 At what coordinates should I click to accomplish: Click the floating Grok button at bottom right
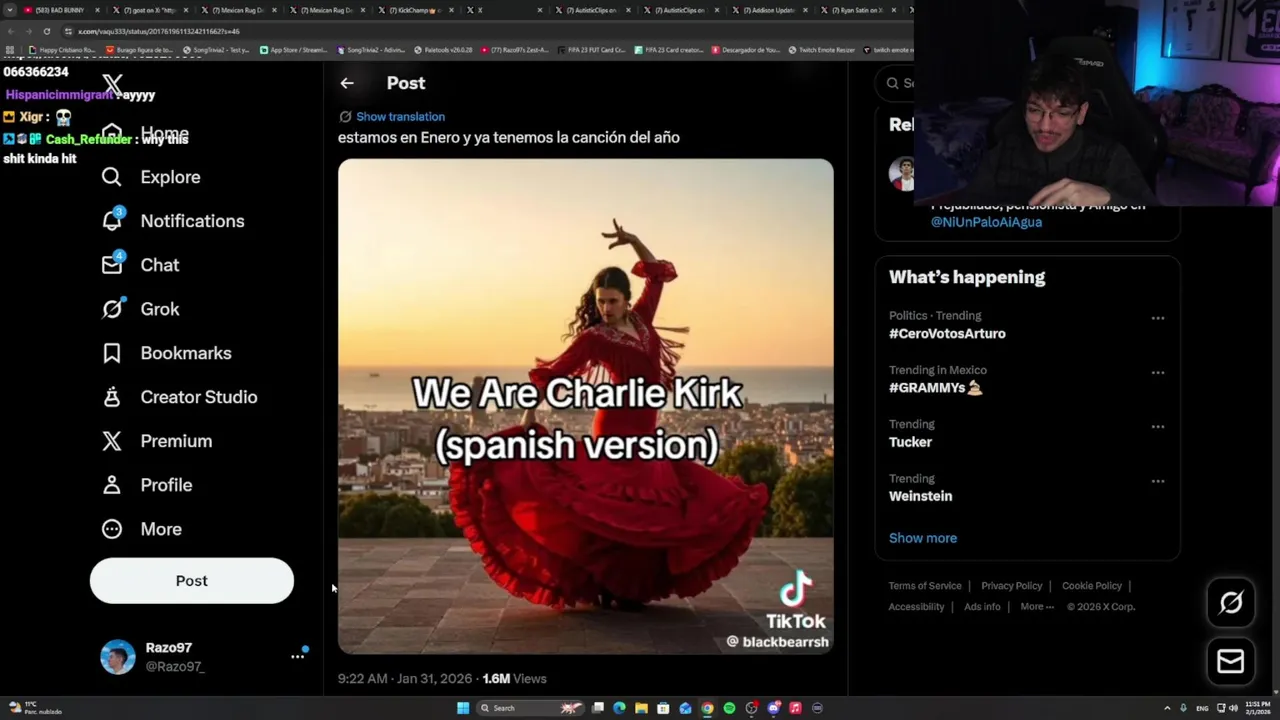pyautogui.click(x=1231, y=602)
